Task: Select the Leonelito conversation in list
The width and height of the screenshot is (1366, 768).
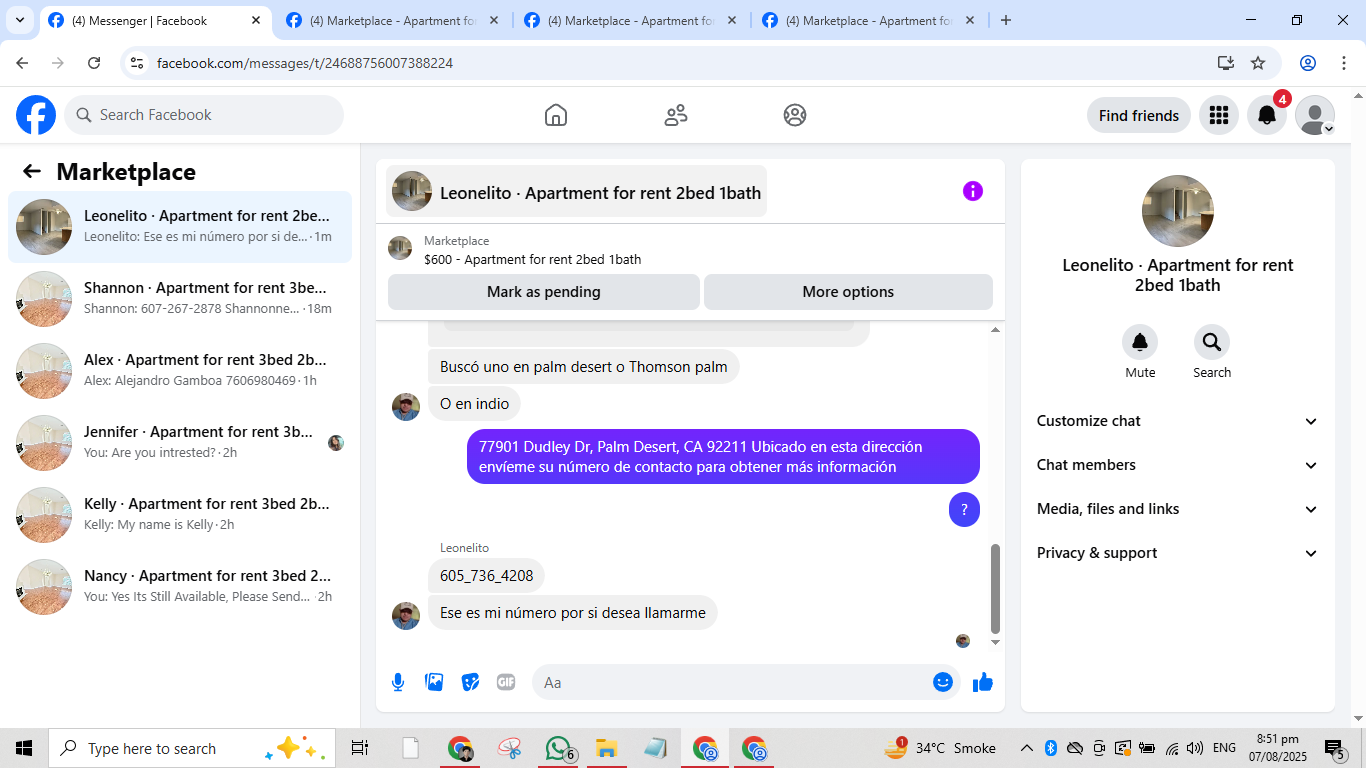Action: 180,227
